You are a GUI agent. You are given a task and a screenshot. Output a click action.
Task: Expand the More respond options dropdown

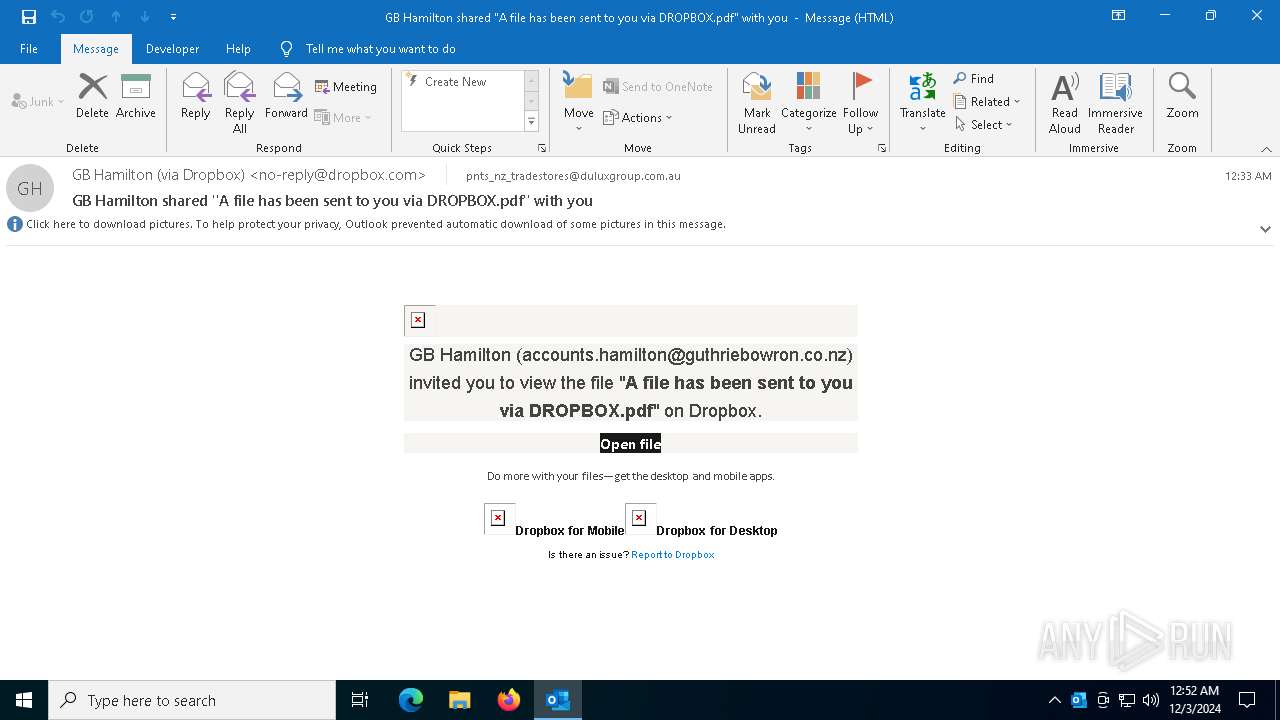point(343,117)
